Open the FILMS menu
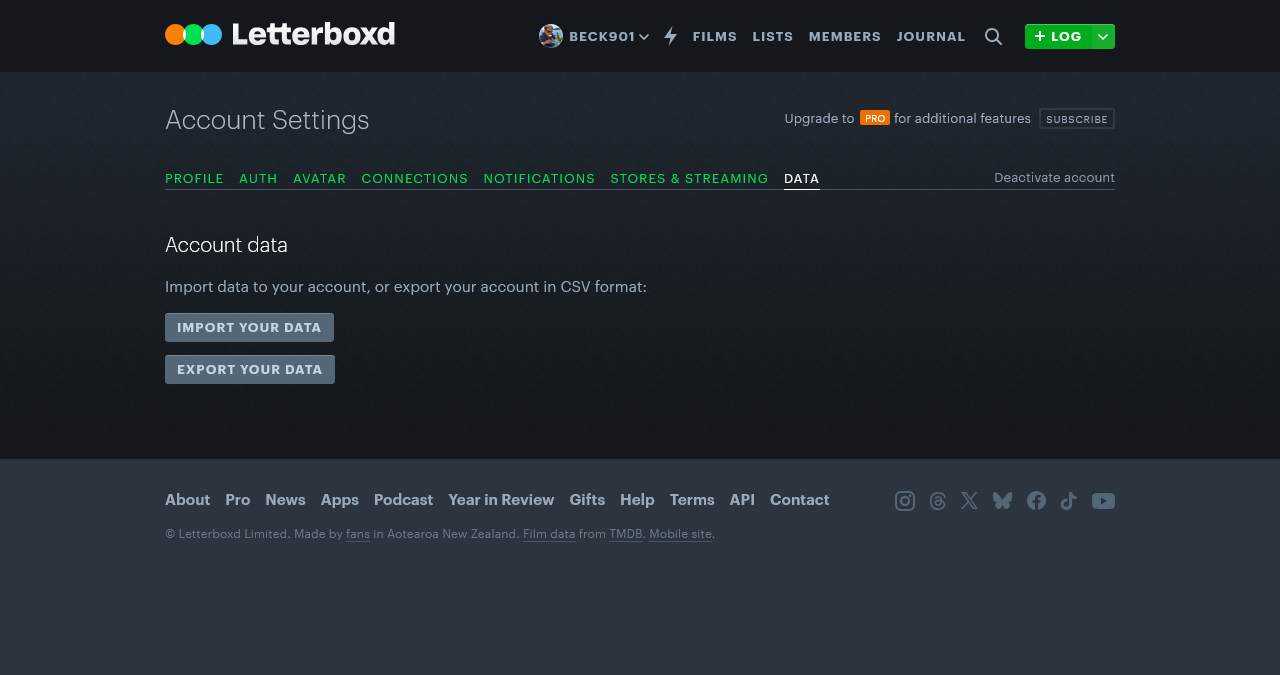The width and height of the screenshot is (1280, 675). 714,36
